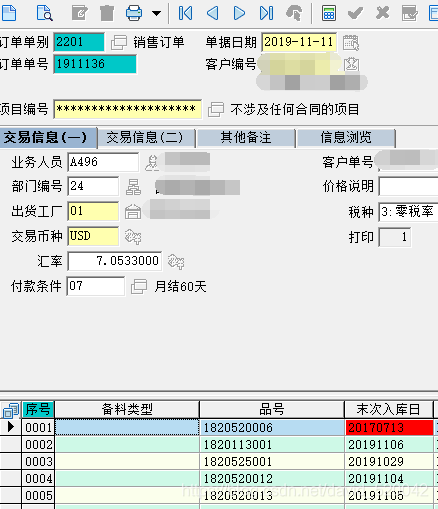This screenshot has height=509, width=438.
Task: Click the 序号 column header
Action: pyautogui.click(x=38, y=409)
